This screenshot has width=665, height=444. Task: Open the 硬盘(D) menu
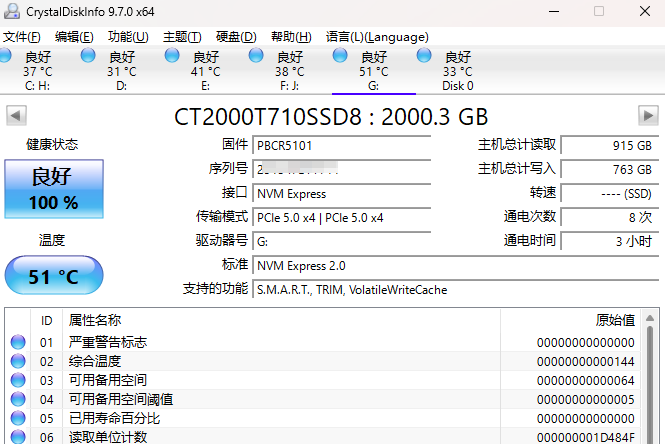236,37
